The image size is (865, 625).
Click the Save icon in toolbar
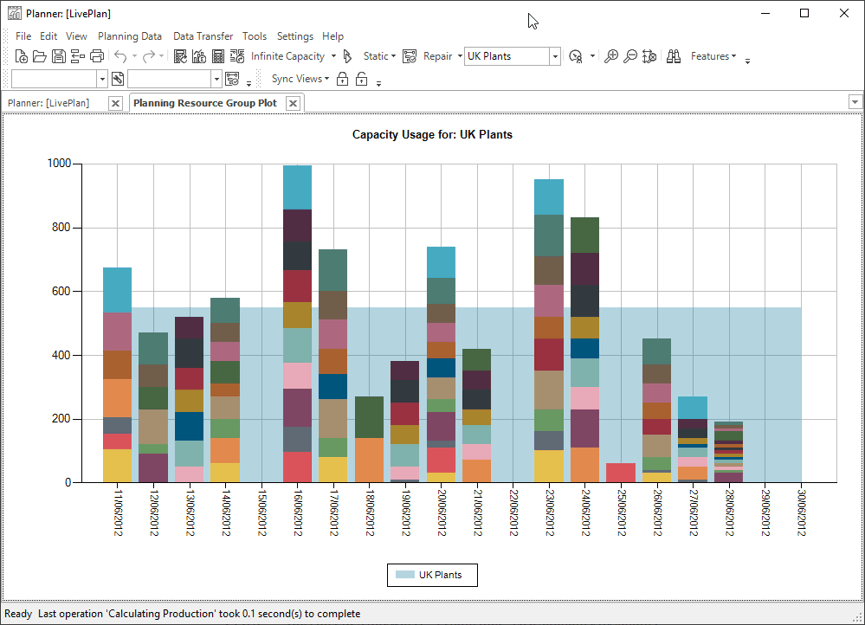(59, 57)
